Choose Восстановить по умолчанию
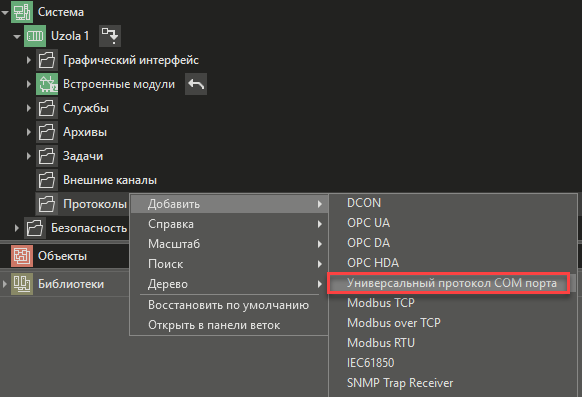 (229, 305)
